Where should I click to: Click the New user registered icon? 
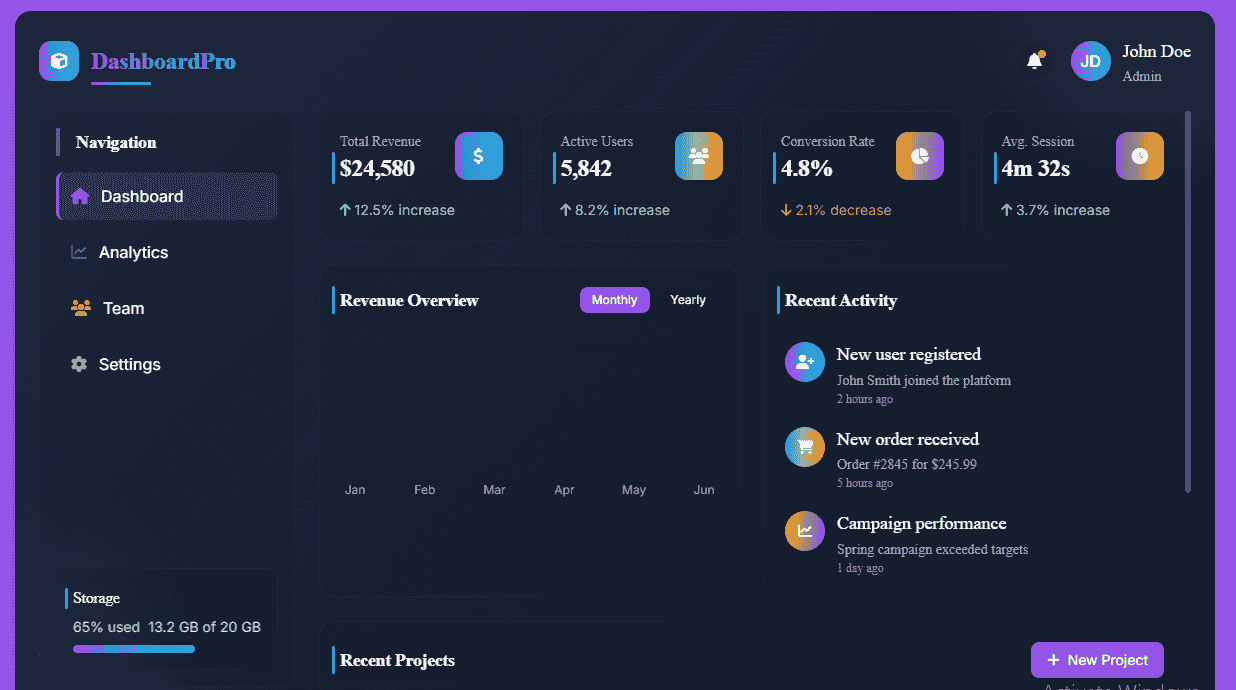point(805,362)
